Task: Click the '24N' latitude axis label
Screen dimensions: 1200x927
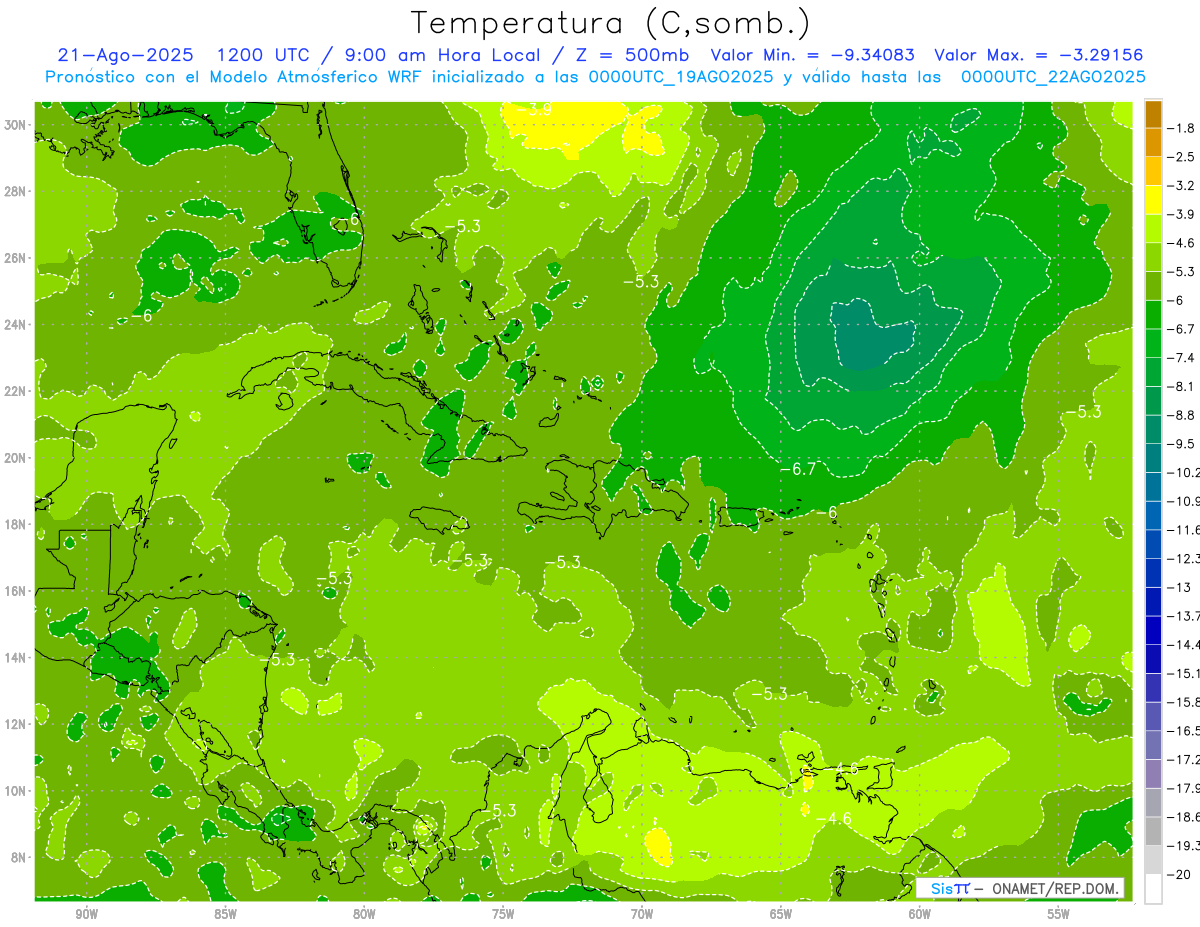Action: pyautogui.click(x=16, y=325)
